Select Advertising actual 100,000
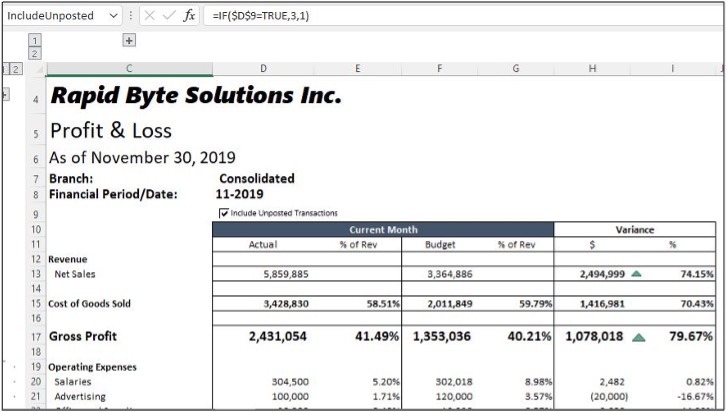The width and height of the screenshot is (726, 412). [290, 397]
